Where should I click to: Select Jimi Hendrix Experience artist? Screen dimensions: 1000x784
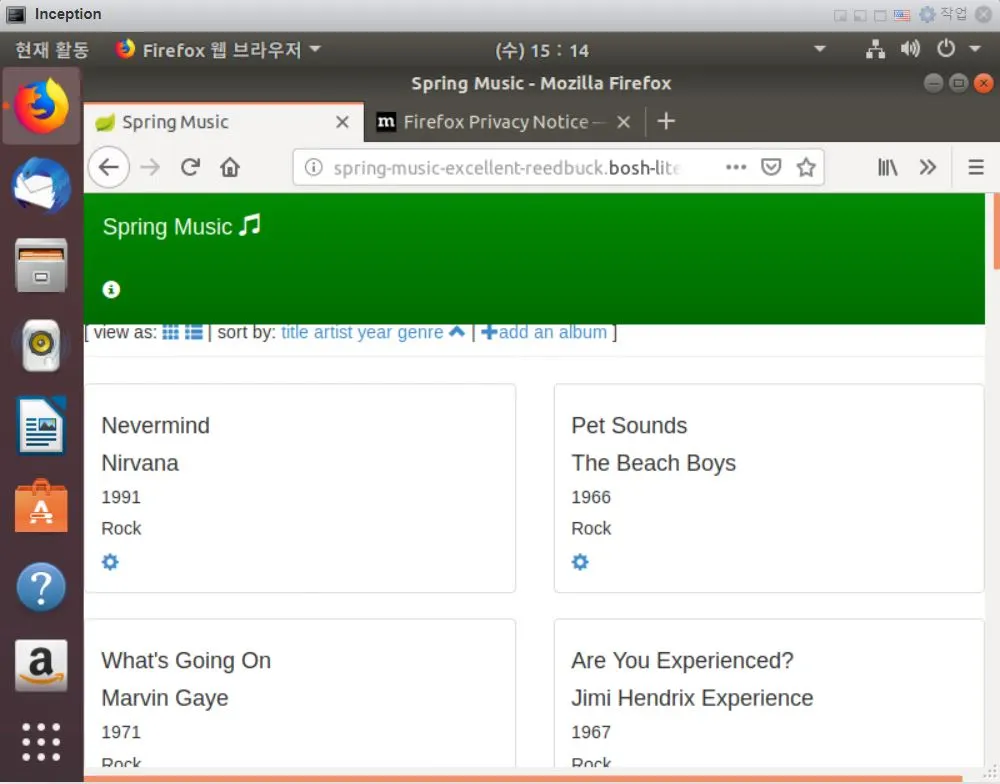(x=692, y=699)
